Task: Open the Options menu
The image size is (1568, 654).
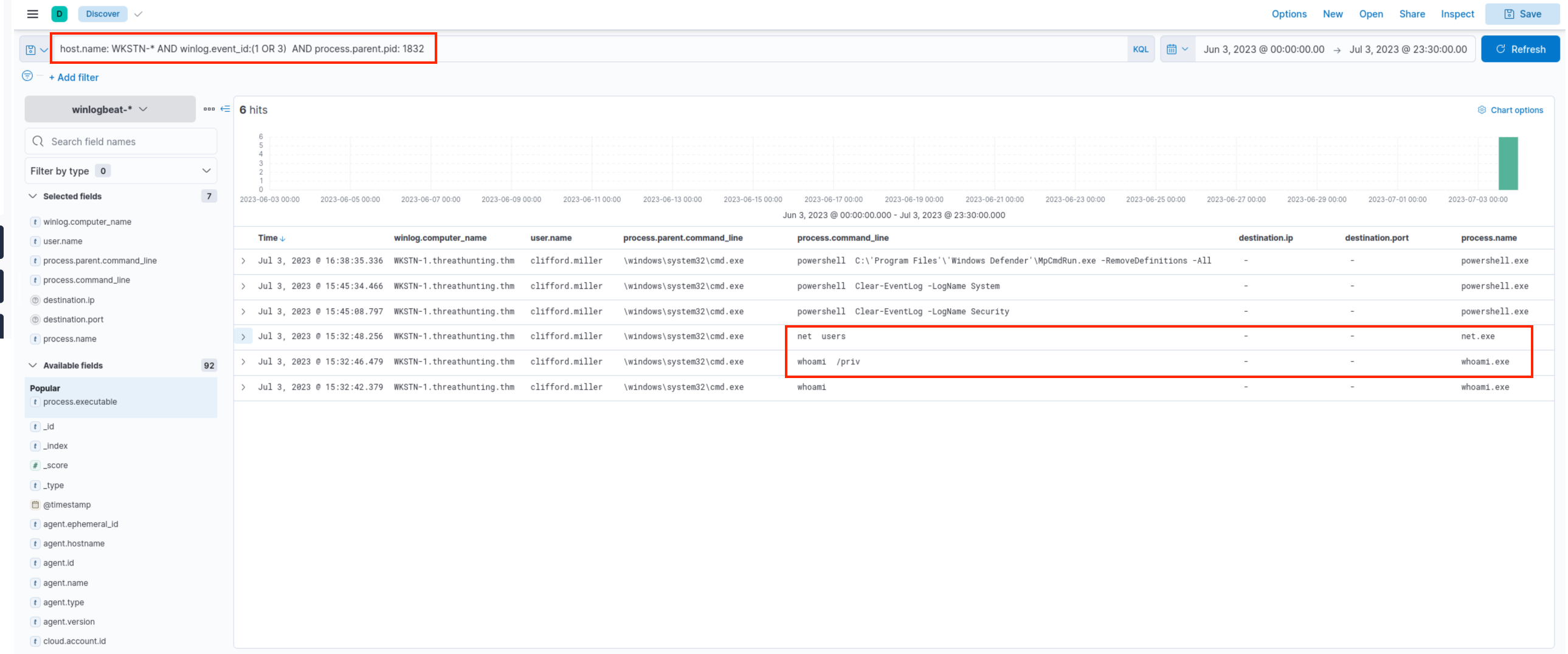Action: 1288,14
